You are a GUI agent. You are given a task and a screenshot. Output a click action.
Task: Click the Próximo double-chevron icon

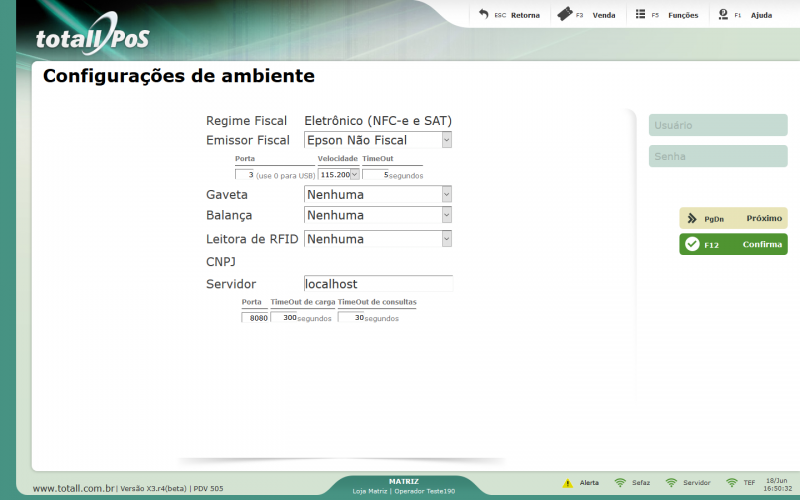click(692, 219)
